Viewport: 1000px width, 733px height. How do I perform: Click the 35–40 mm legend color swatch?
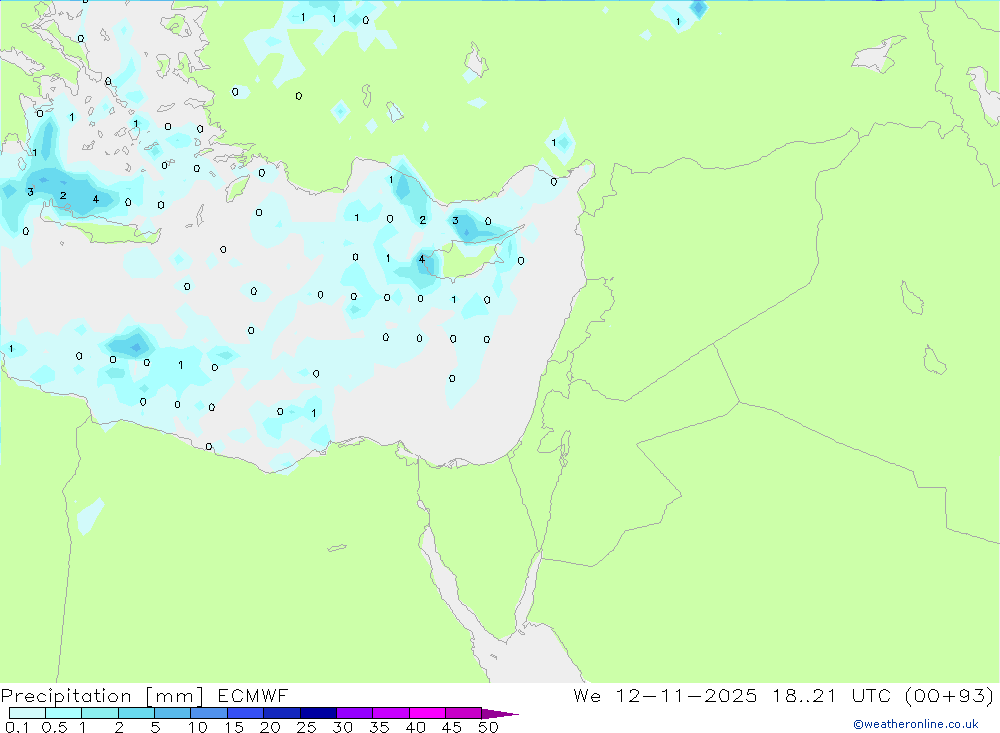[390, 713]
